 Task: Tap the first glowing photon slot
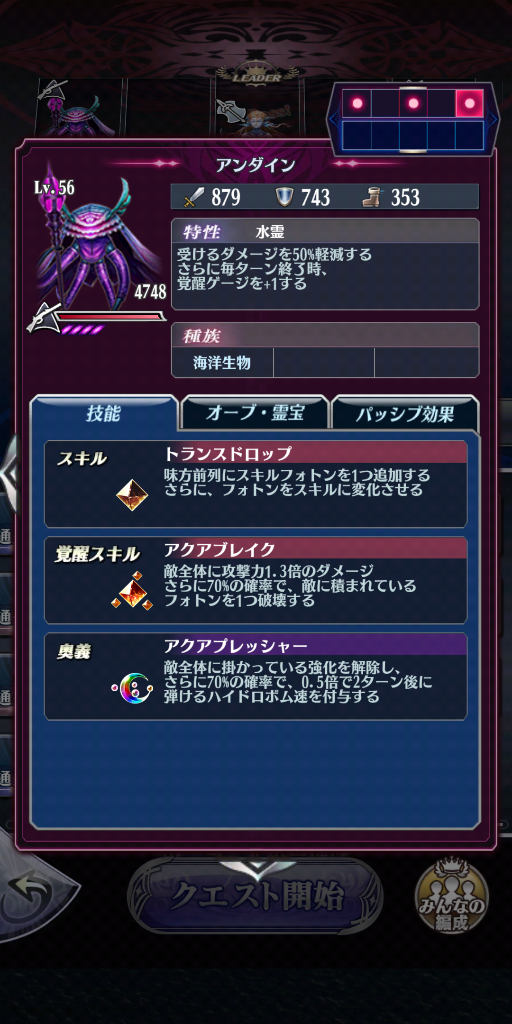(357, 103)
